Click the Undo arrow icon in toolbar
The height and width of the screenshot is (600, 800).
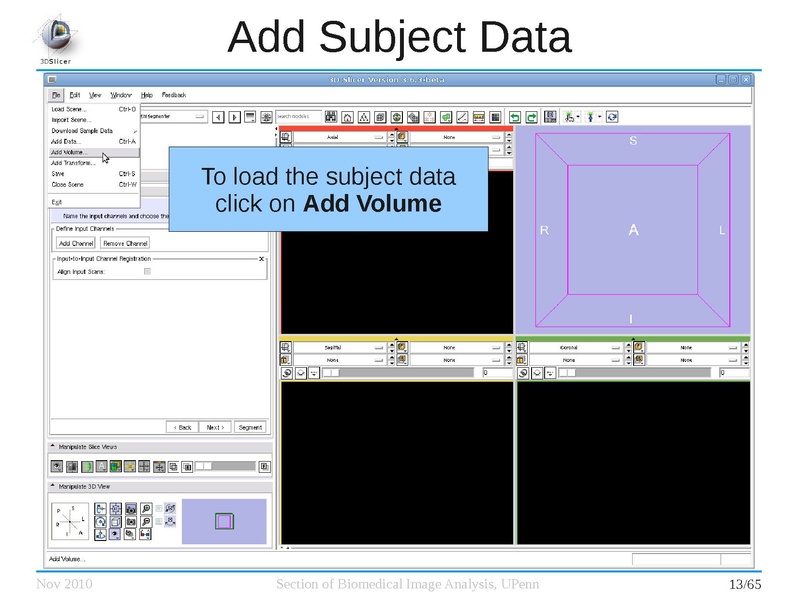pos(514,116)
